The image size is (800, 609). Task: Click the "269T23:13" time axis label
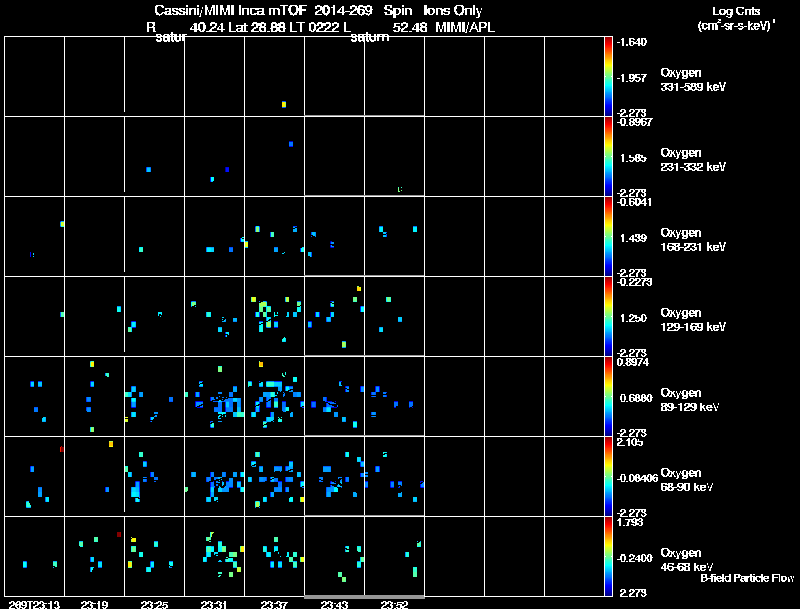click(34, 605)
